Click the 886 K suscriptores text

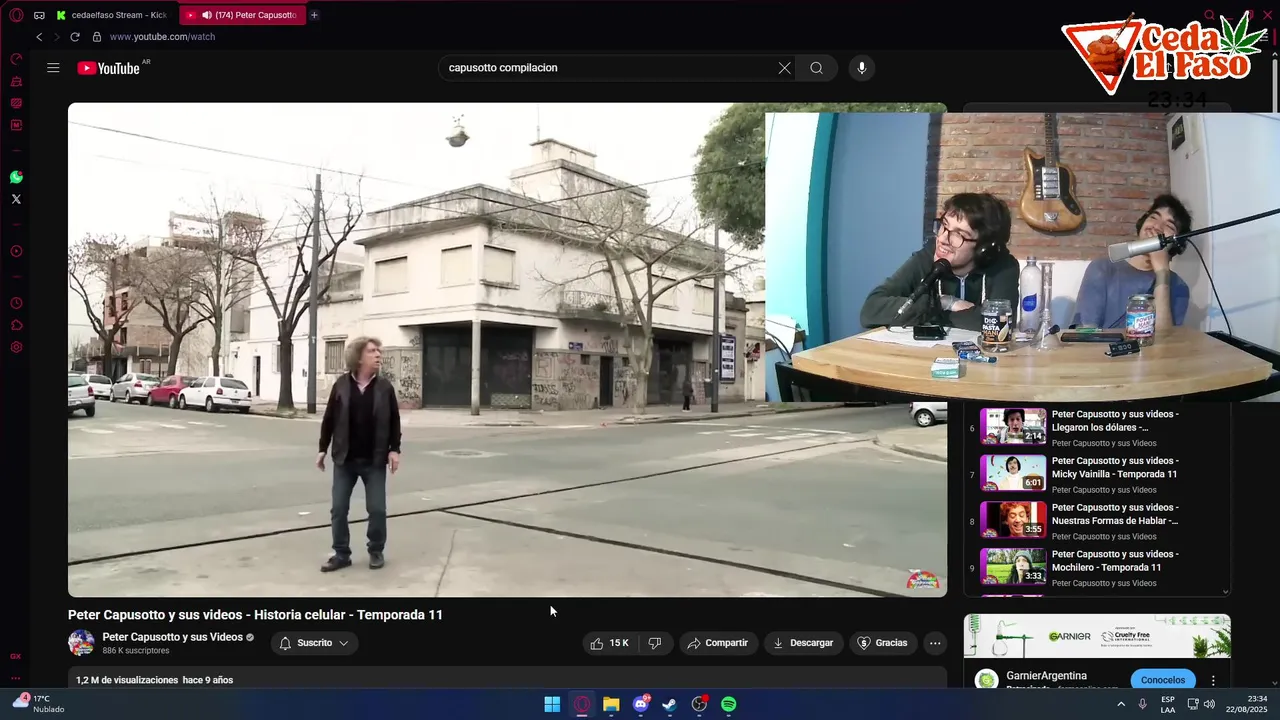point(136,651)
